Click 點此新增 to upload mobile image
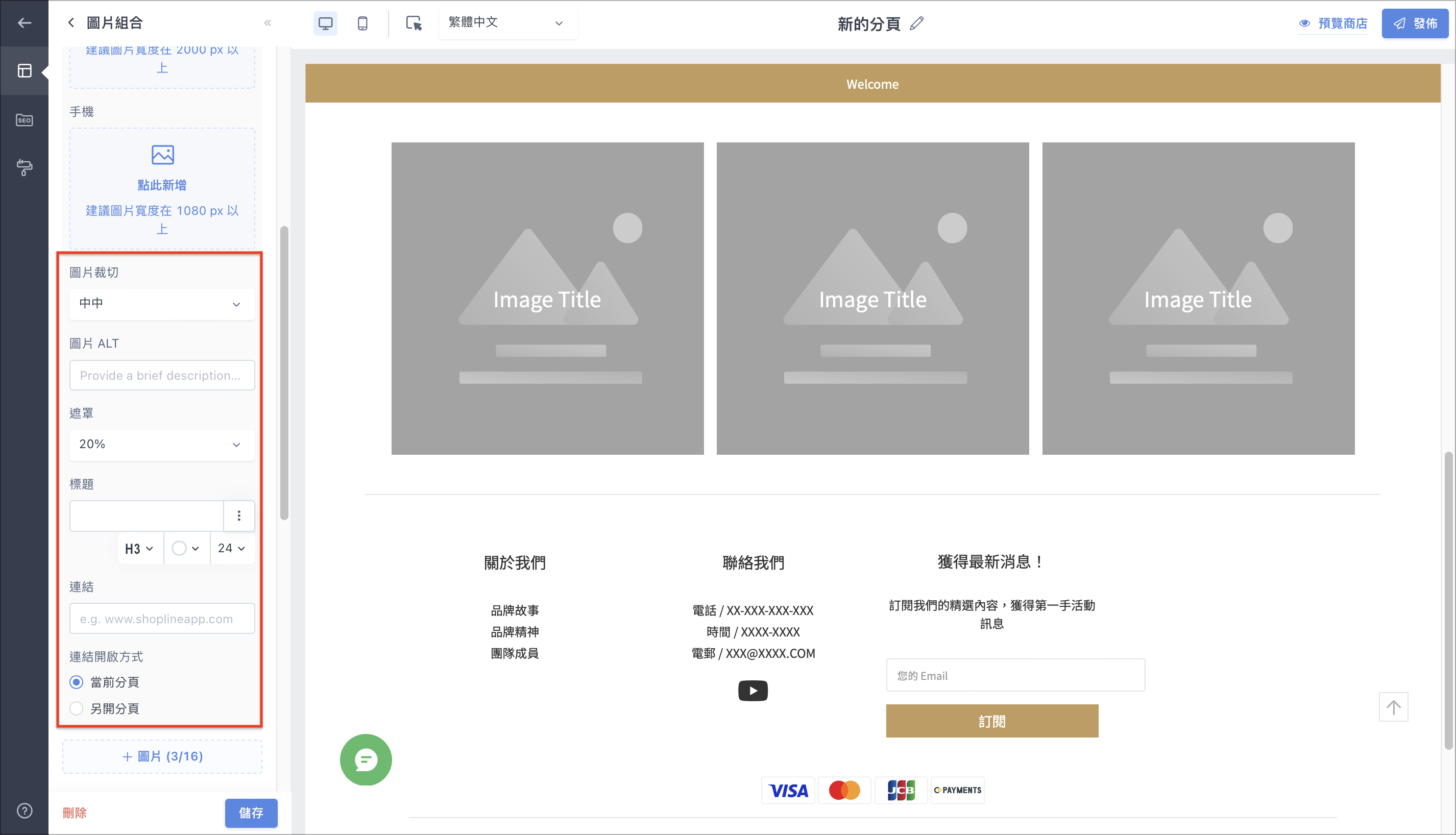The width and height of the screenshot is (1456, 835). pyautogui.click(x=162, y=185)
